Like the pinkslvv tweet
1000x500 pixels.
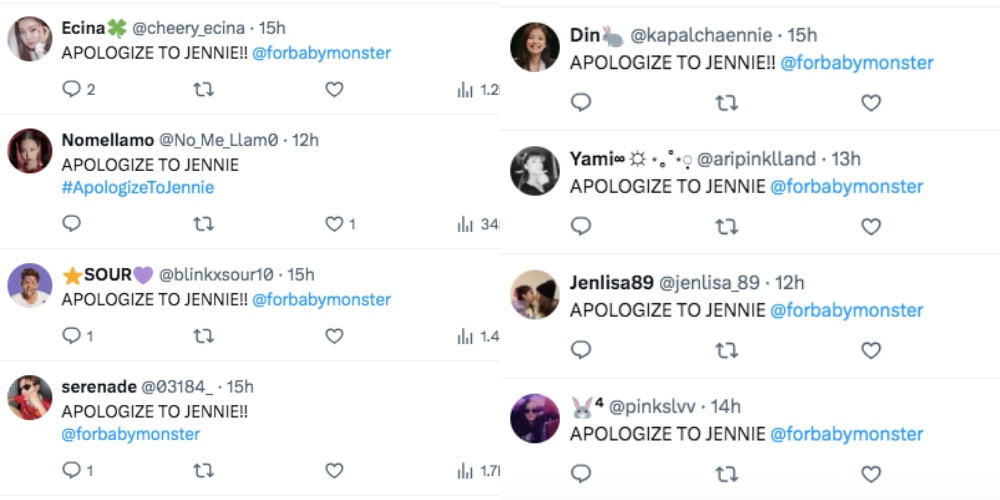[871, 474]
